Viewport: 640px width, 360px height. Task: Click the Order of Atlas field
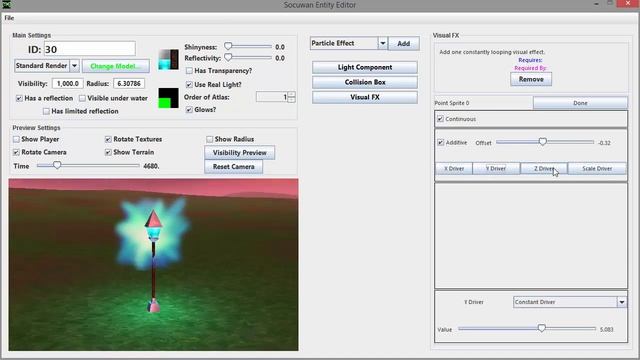coord(272,97)
